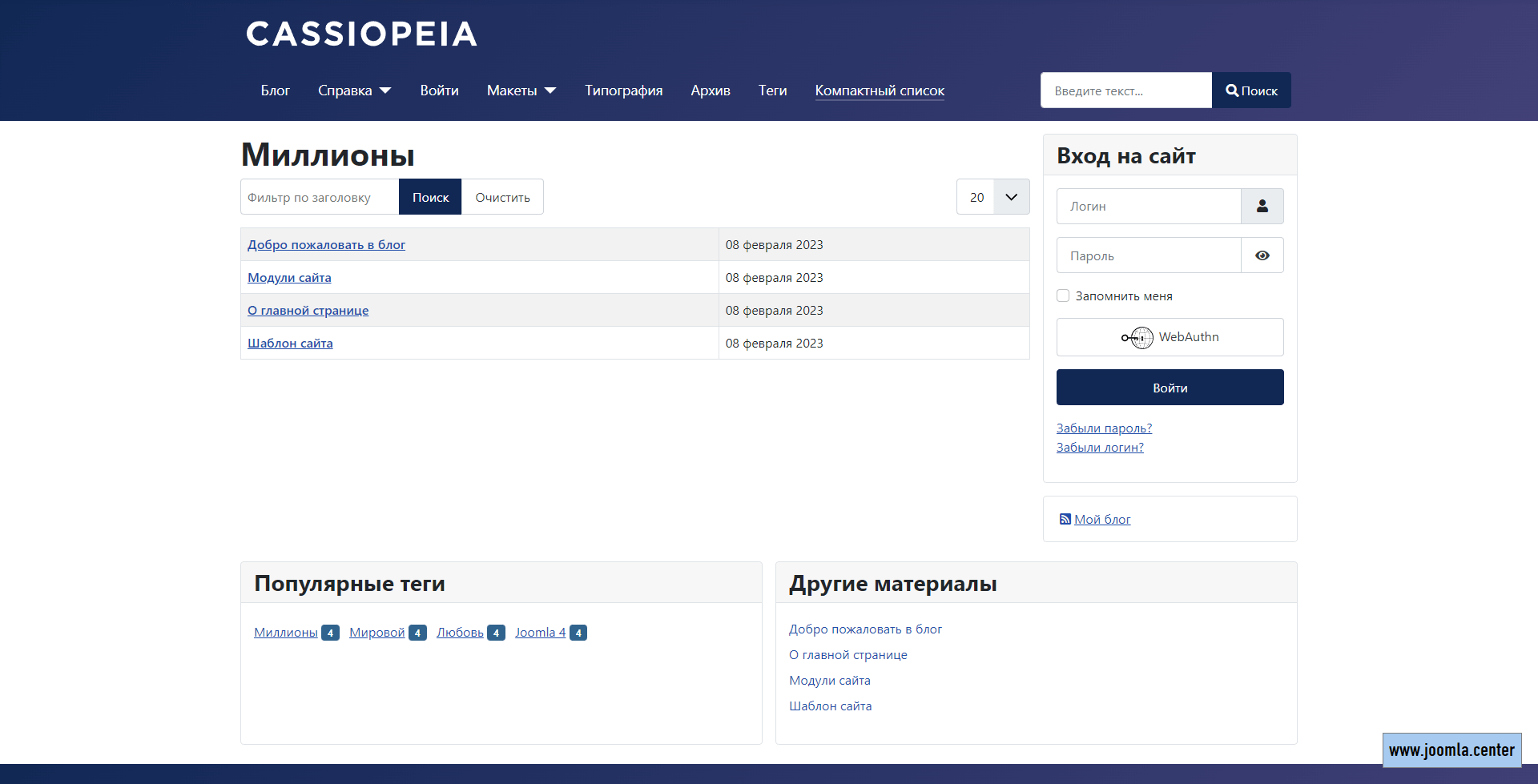The image size is (1538, 784).
Task: Expand the Справка dropdown menu
Action: [354, 90]
